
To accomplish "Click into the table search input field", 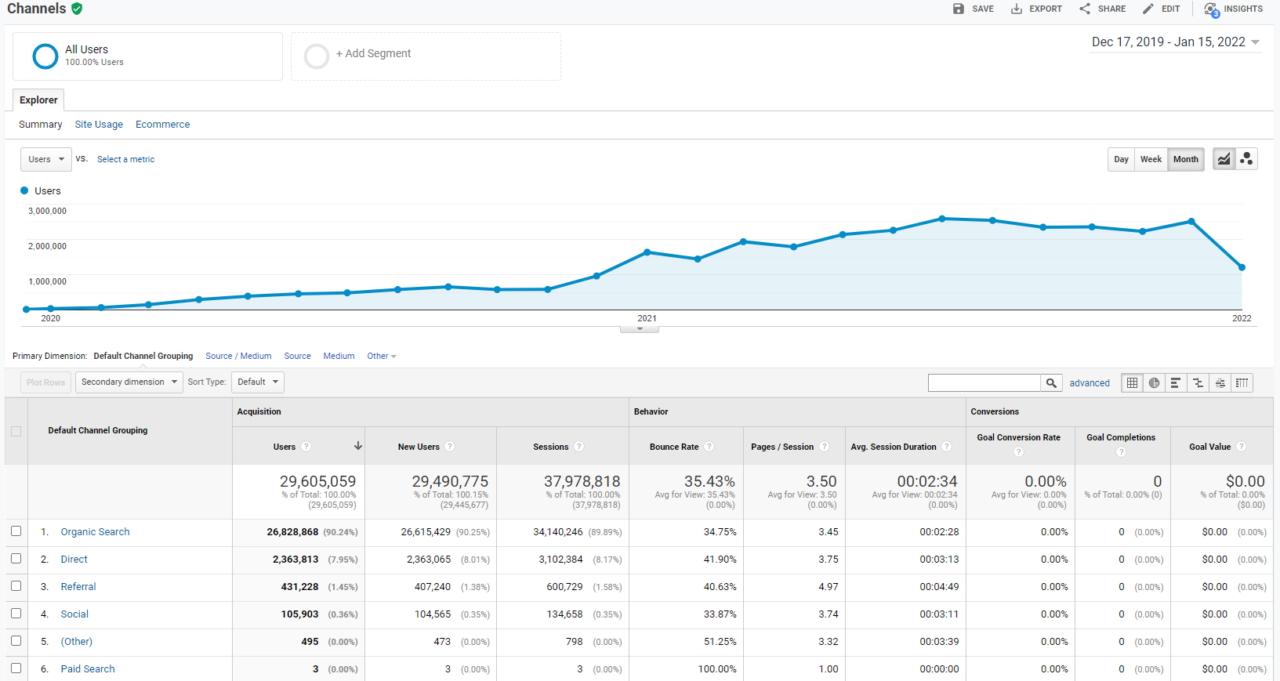I will pyautogui.click(x=984, y=383).
